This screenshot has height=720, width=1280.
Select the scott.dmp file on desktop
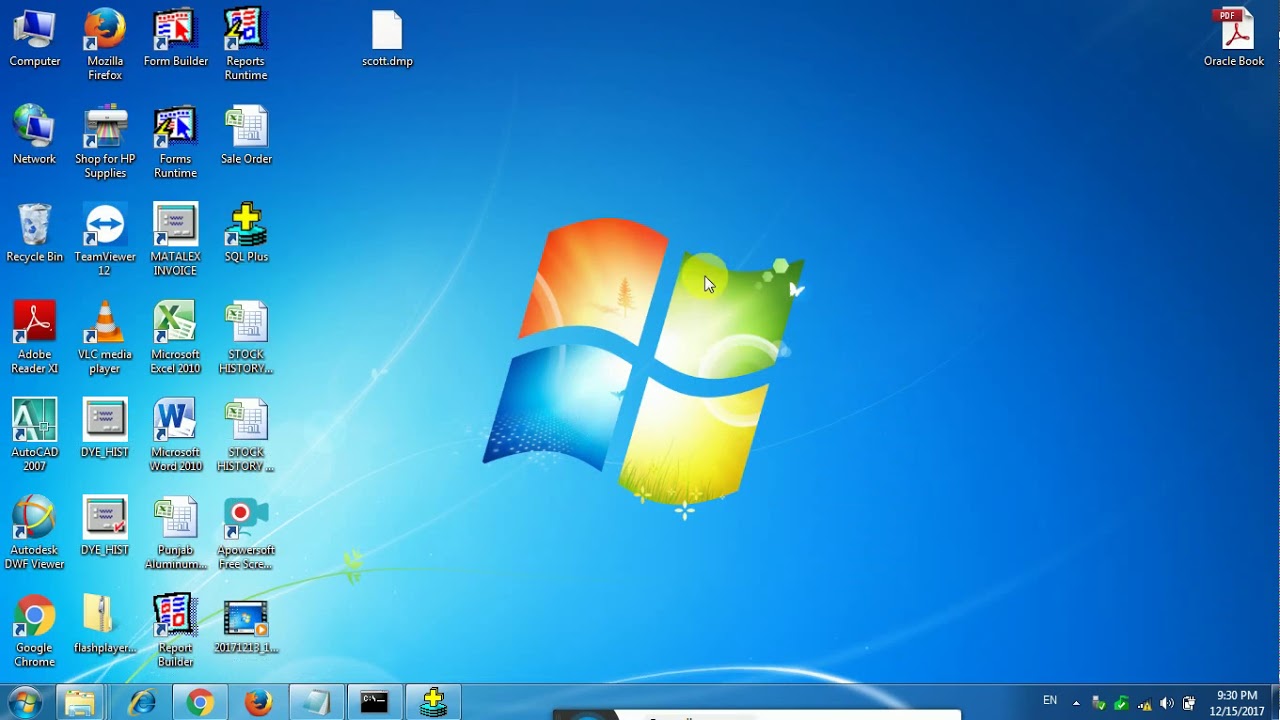(387, 39)
